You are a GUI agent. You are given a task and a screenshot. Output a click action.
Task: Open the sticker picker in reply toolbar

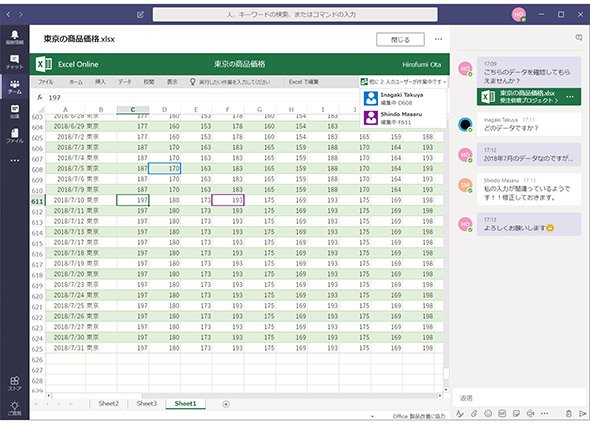click(x=516, y=413)
